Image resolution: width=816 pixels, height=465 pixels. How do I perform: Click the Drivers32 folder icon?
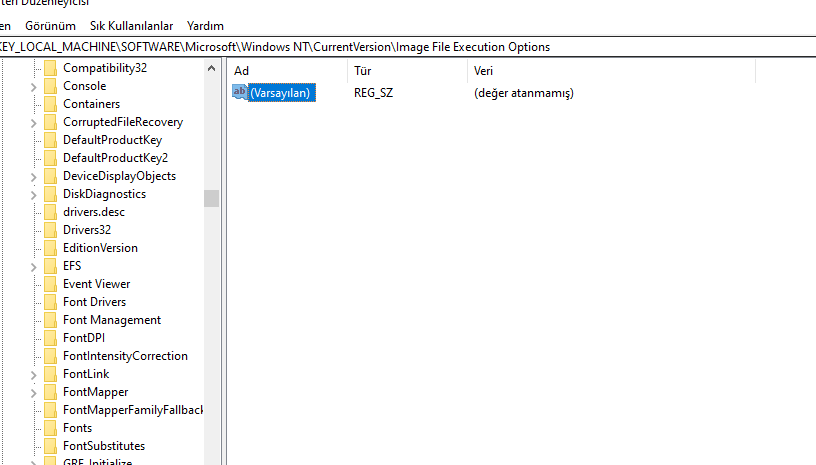(50, 230)
